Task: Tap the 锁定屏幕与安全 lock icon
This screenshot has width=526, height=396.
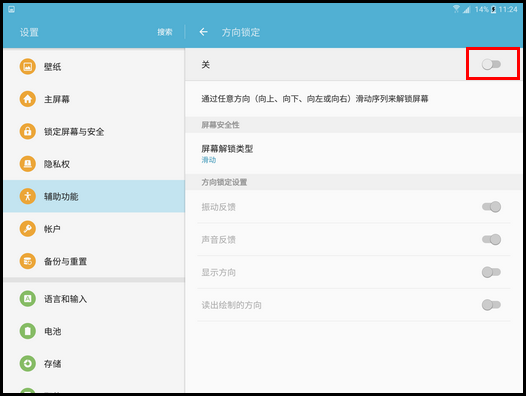Action: tap(28, 131)
